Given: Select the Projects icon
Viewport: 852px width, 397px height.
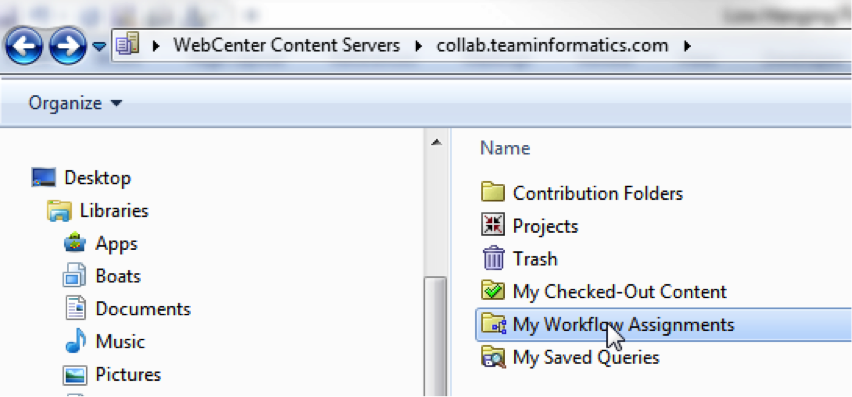Looking at the screenshot, I should click(493, 225).
